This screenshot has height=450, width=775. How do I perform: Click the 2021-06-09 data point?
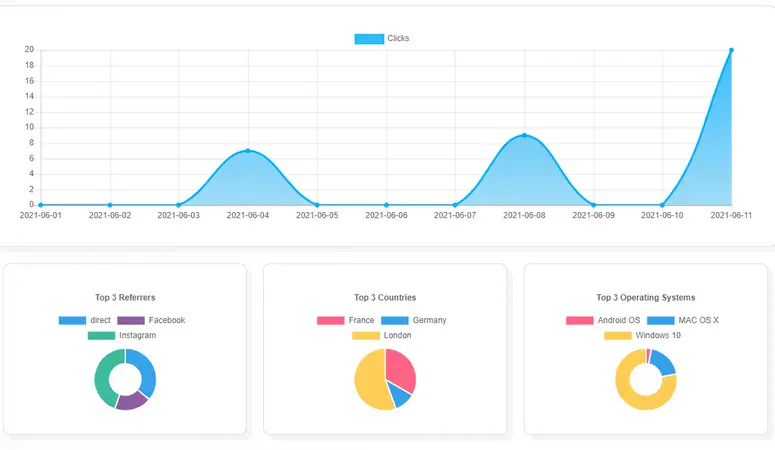(x=594, y=205)
